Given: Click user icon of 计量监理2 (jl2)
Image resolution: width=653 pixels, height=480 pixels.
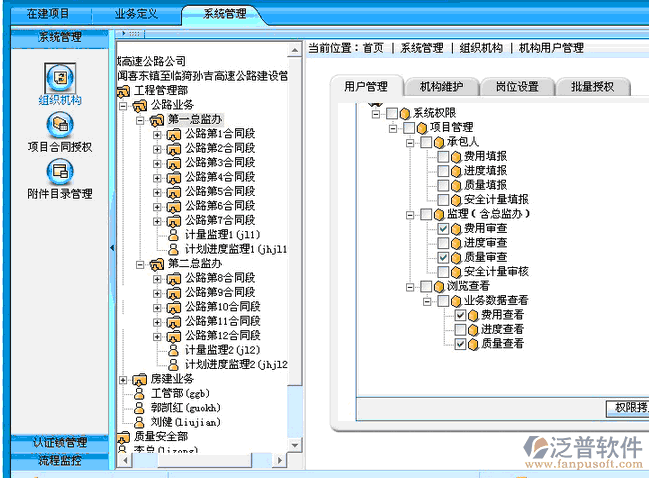Looking at the screenshot, I should (x=174, y=351).
